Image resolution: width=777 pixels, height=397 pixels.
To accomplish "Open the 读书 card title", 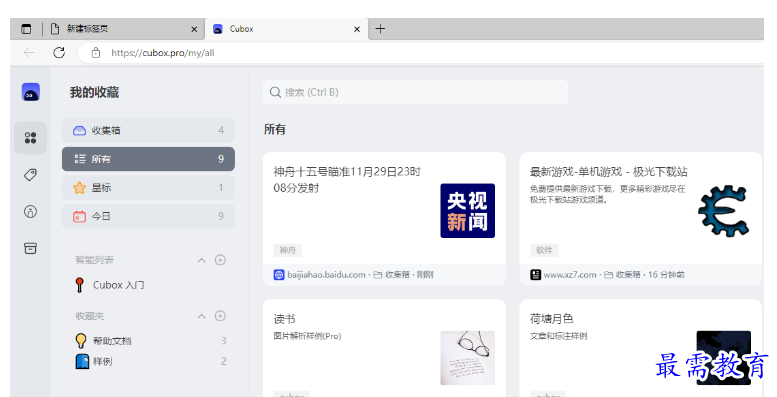I will pyautogui.click(x=284, y=319).
